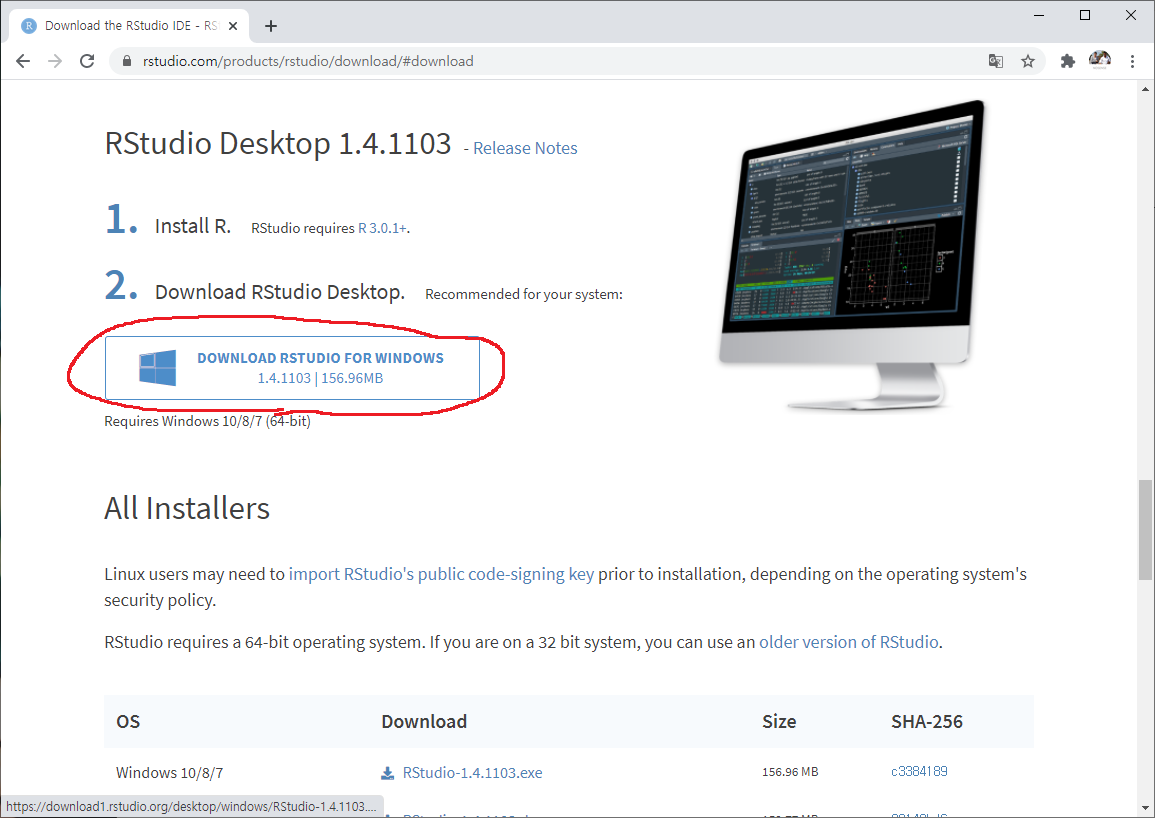The image size is (1155, 818).
Task: Click the All Installers heading
Action: pos(187,508)
